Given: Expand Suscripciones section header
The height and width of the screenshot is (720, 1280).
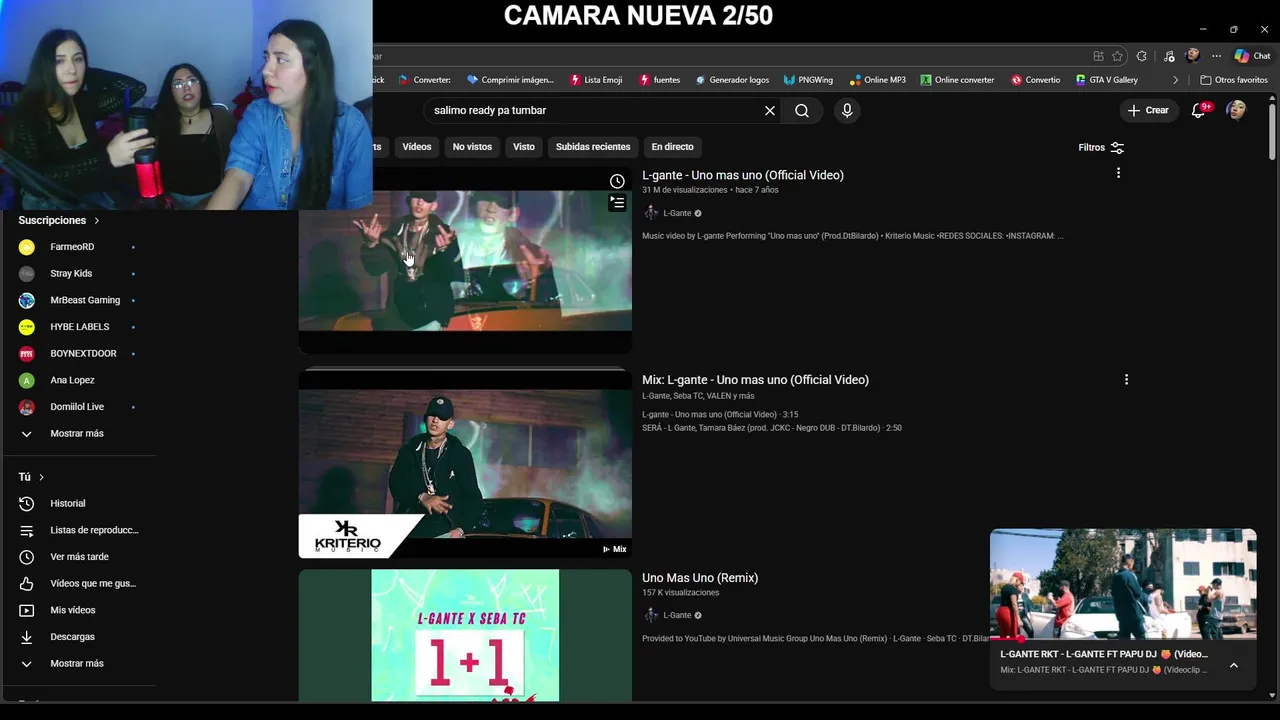Looking at the screenshot, I should pos(59,220).
